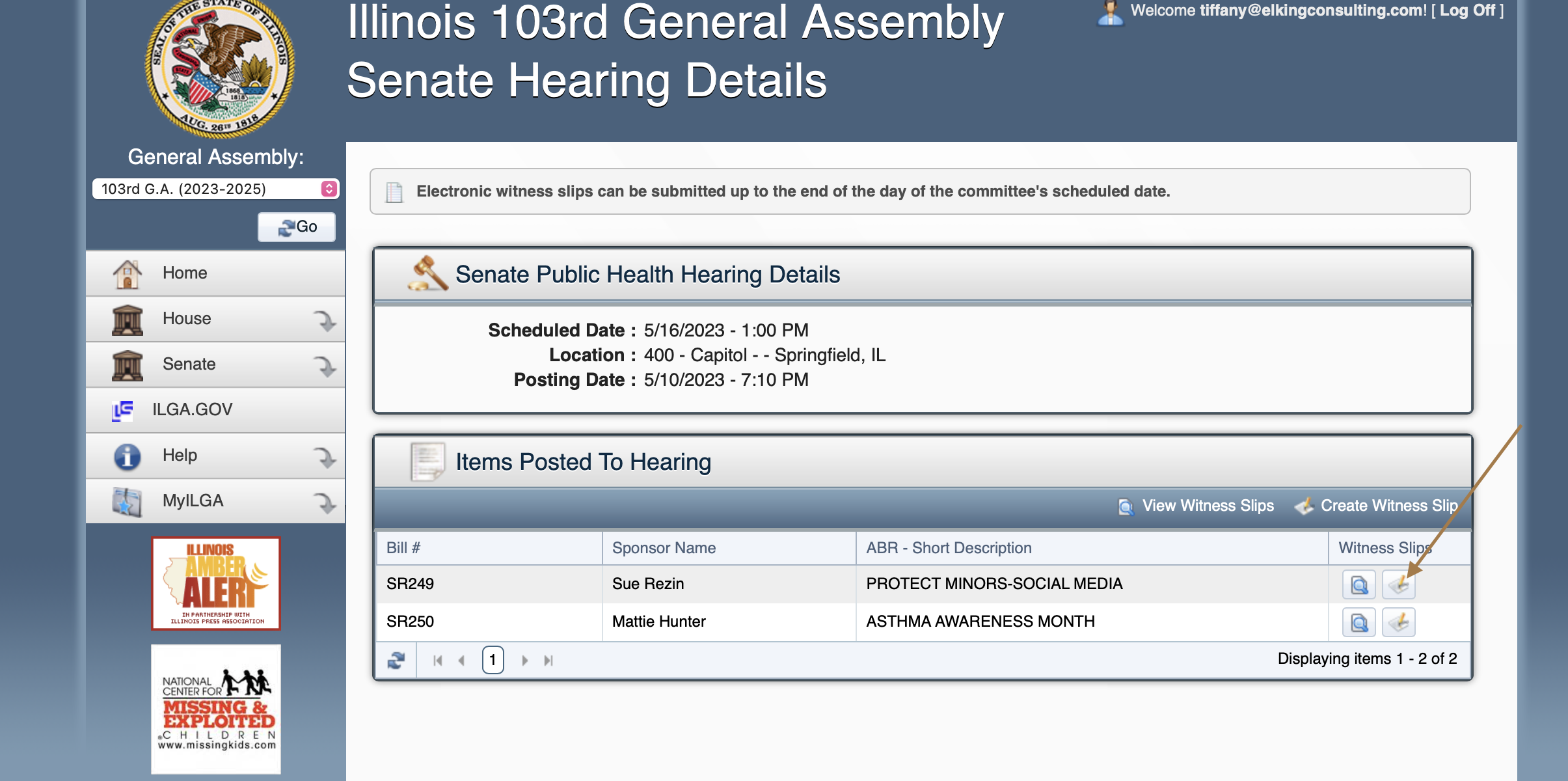Sort by the Sponsor Name column header
Viewport: 1568px width, 781px height.
tap(664, 548)
